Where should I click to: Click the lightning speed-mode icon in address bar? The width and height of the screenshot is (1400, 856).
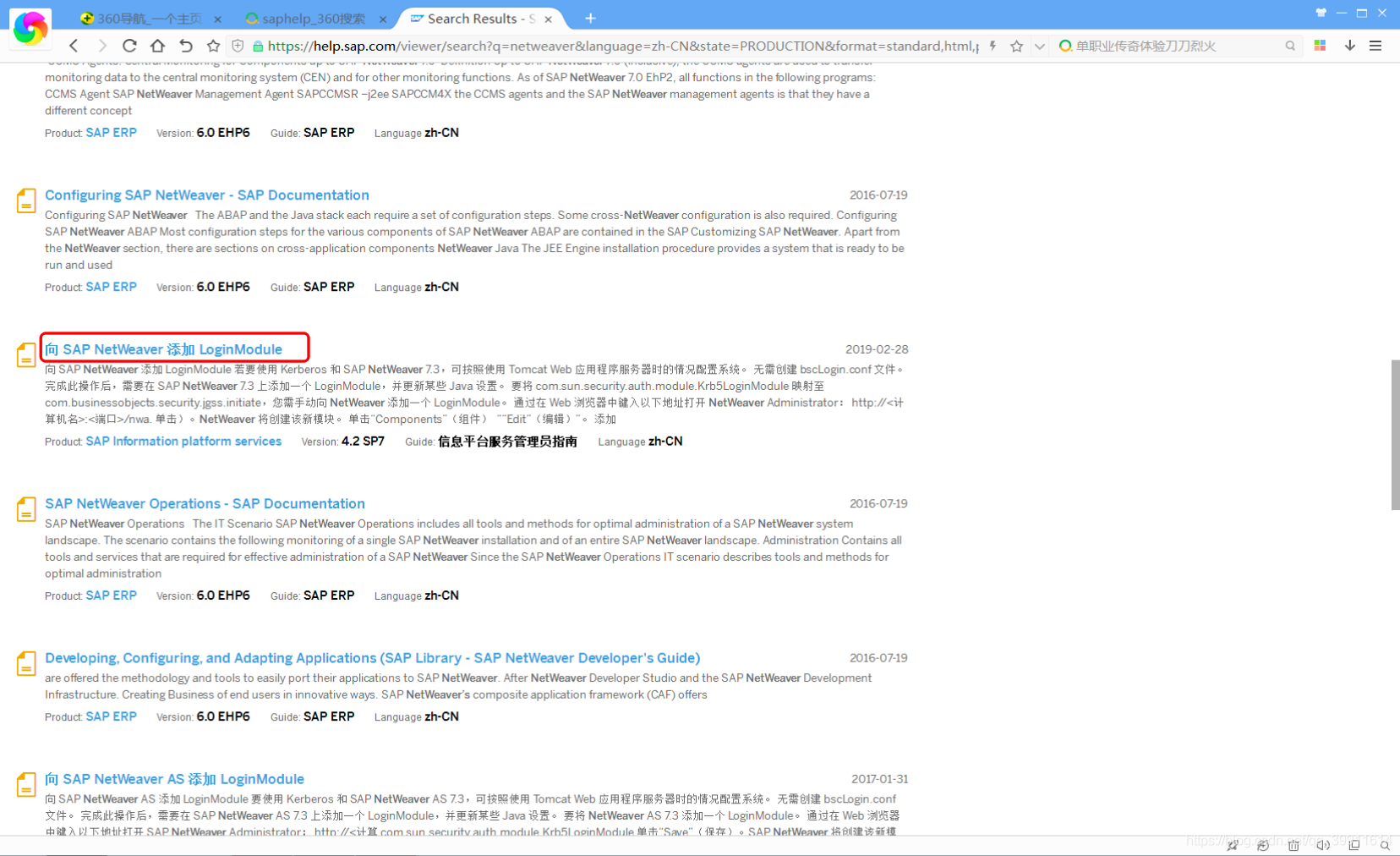click(993, 46)
